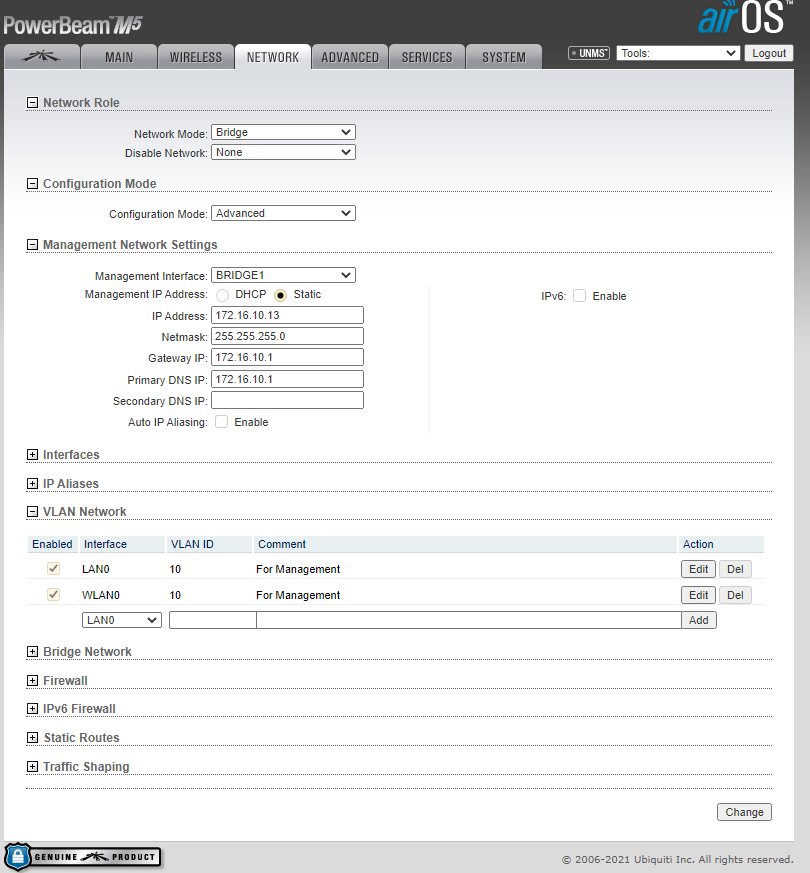Go to the SYSTEM tab

(504, 57)
